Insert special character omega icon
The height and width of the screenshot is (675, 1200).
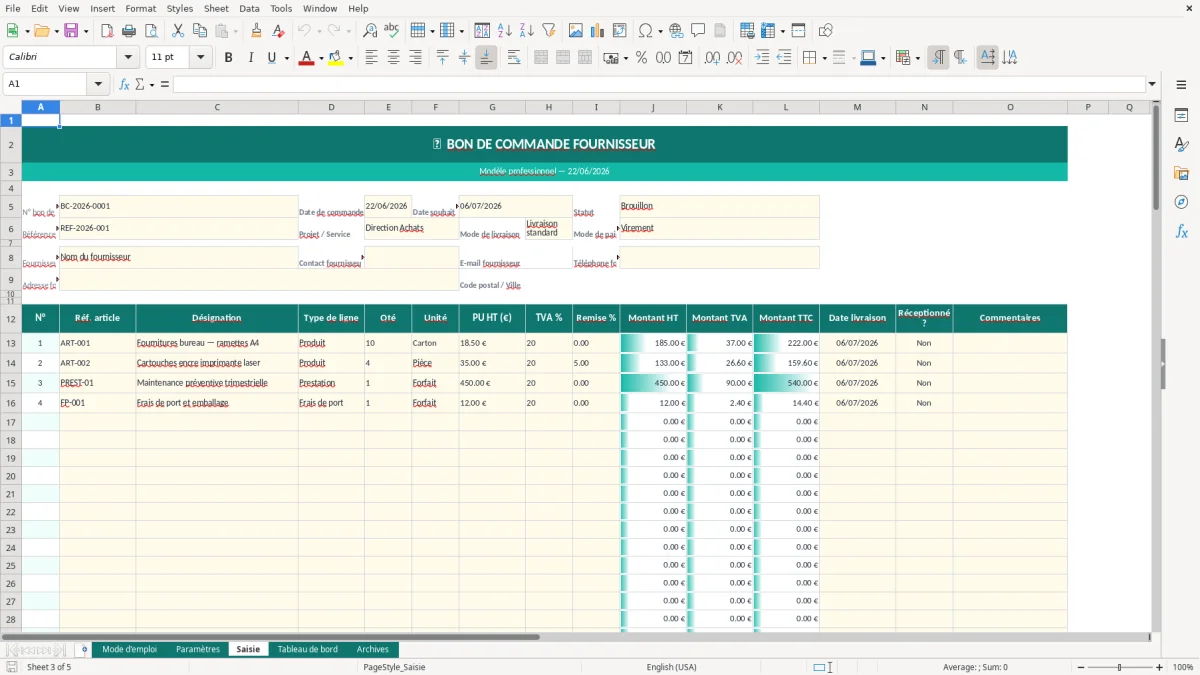tap(645, 31)
